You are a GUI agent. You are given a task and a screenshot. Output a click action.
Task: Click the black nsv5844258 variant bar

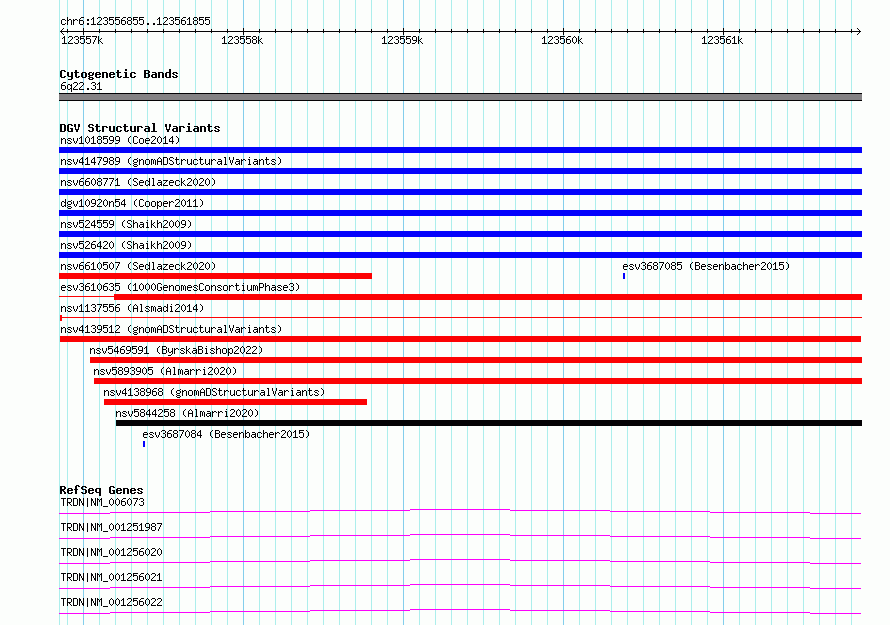(x=489, y=423)
